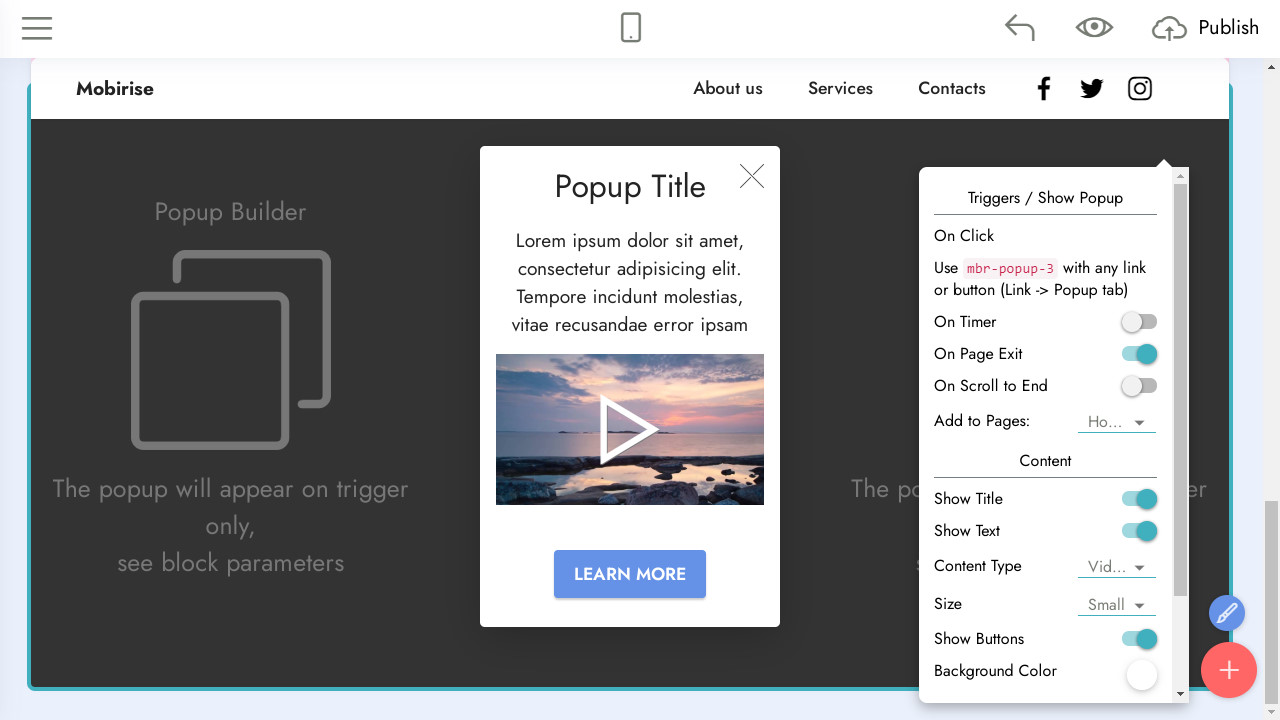Click the Publish button
The image size is (1280, 720).
click(1205, 28)
